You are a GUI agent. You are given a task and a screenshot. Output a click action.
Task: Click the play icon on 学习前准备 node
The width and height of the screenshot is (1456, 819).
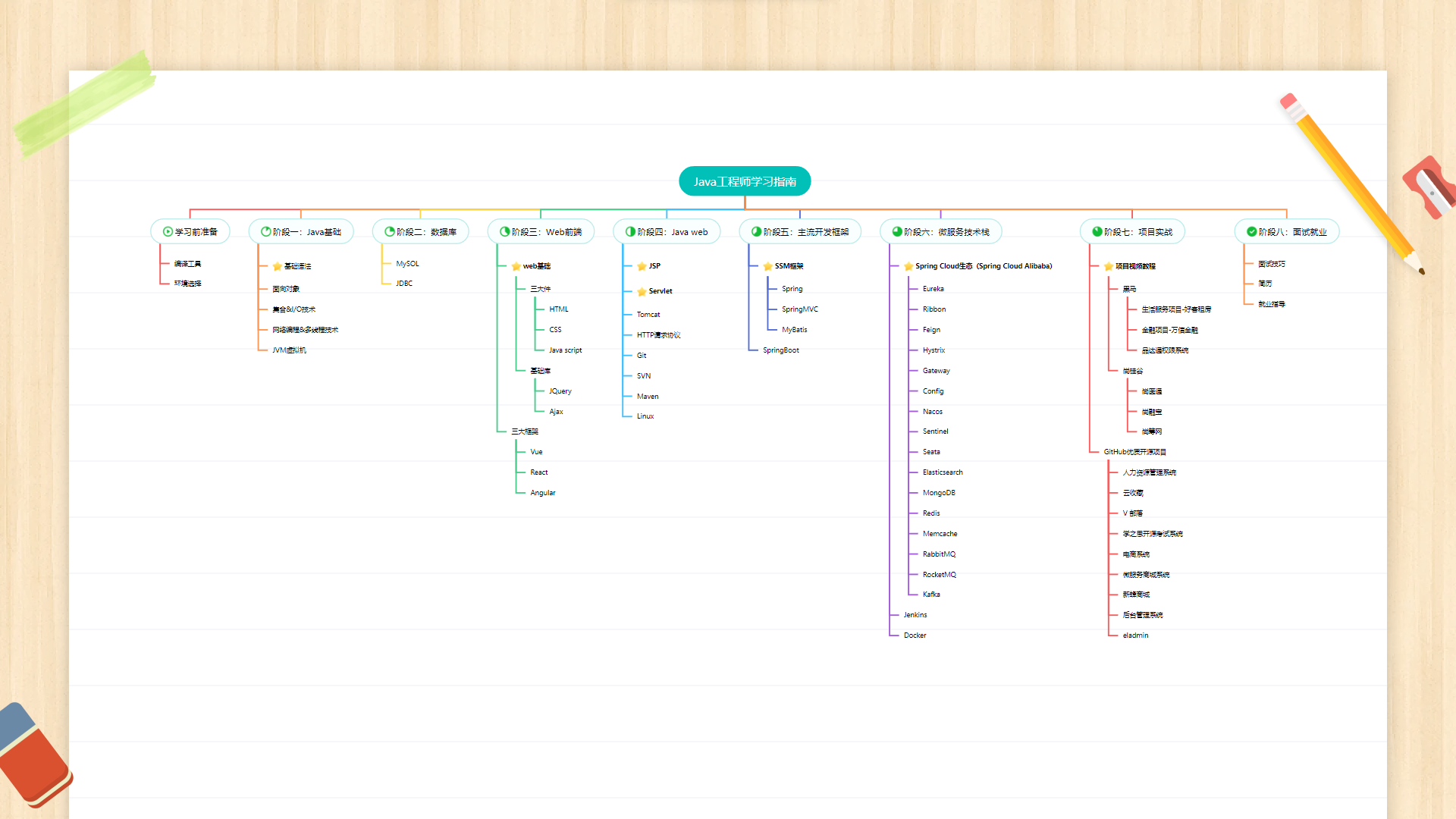(x=168, y=232)
